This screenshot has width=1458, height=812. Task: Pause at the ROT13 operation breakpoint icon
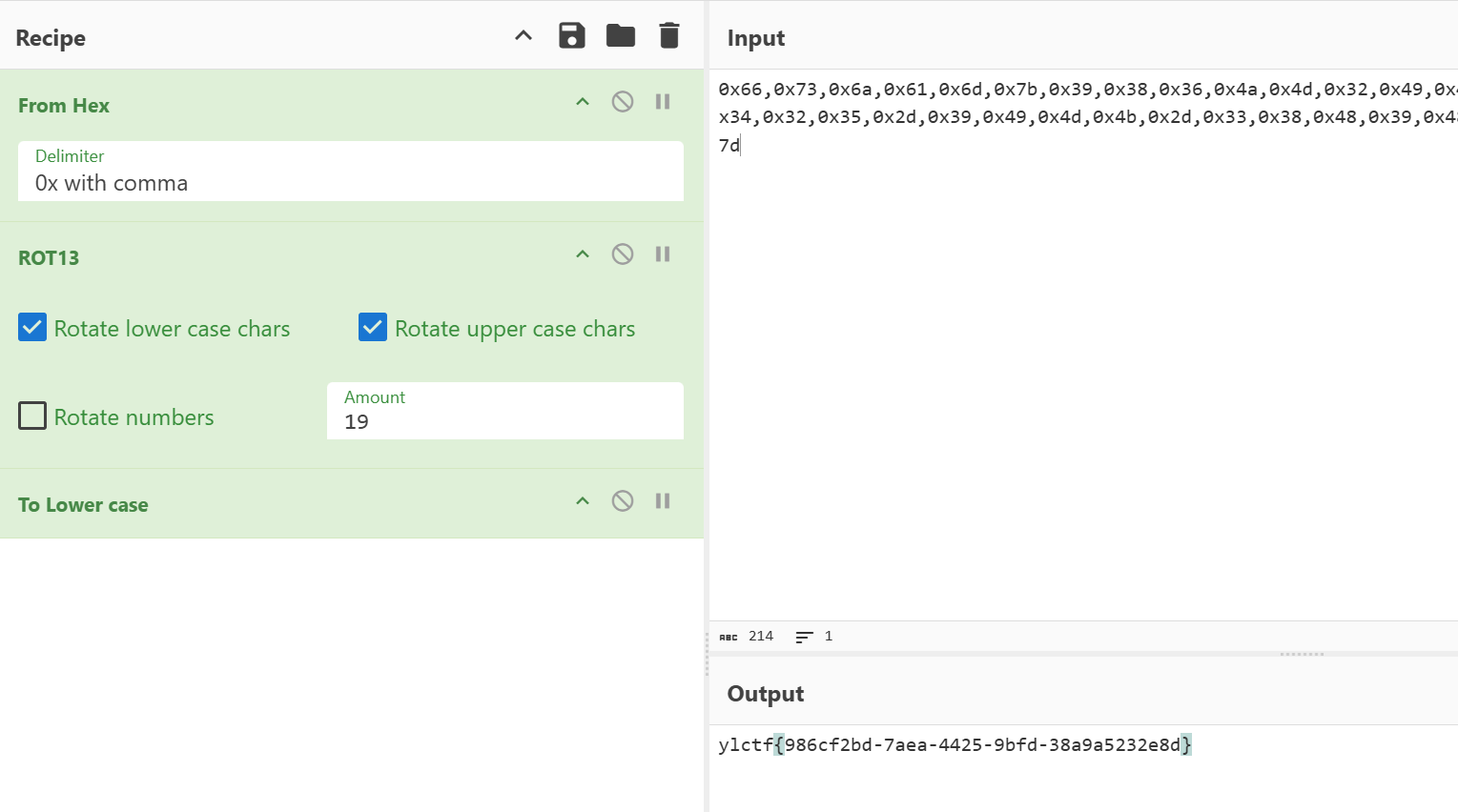(663, 254)
